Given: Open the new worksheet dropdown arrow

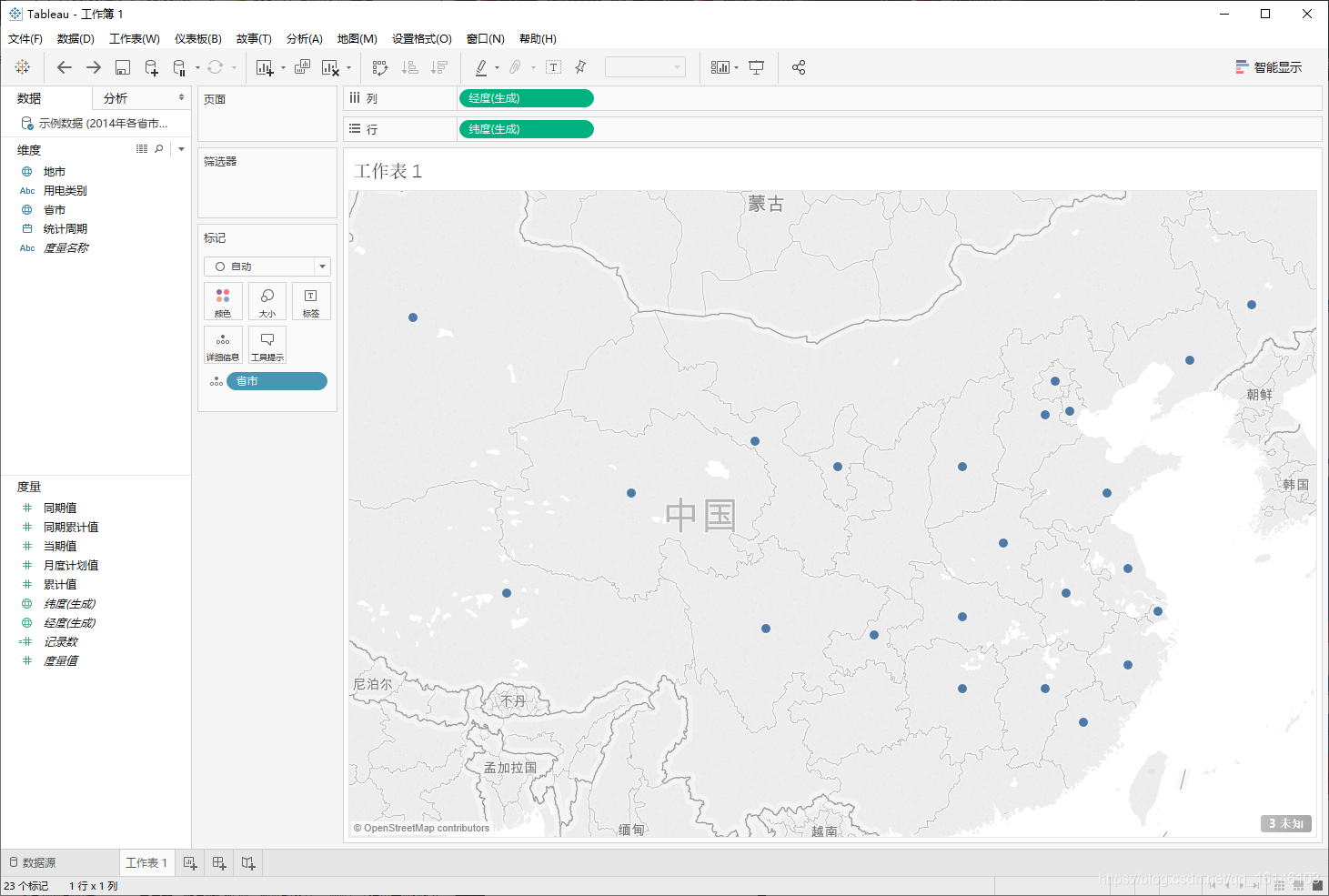Looking at the screenshot, I should tap(283, 67).
